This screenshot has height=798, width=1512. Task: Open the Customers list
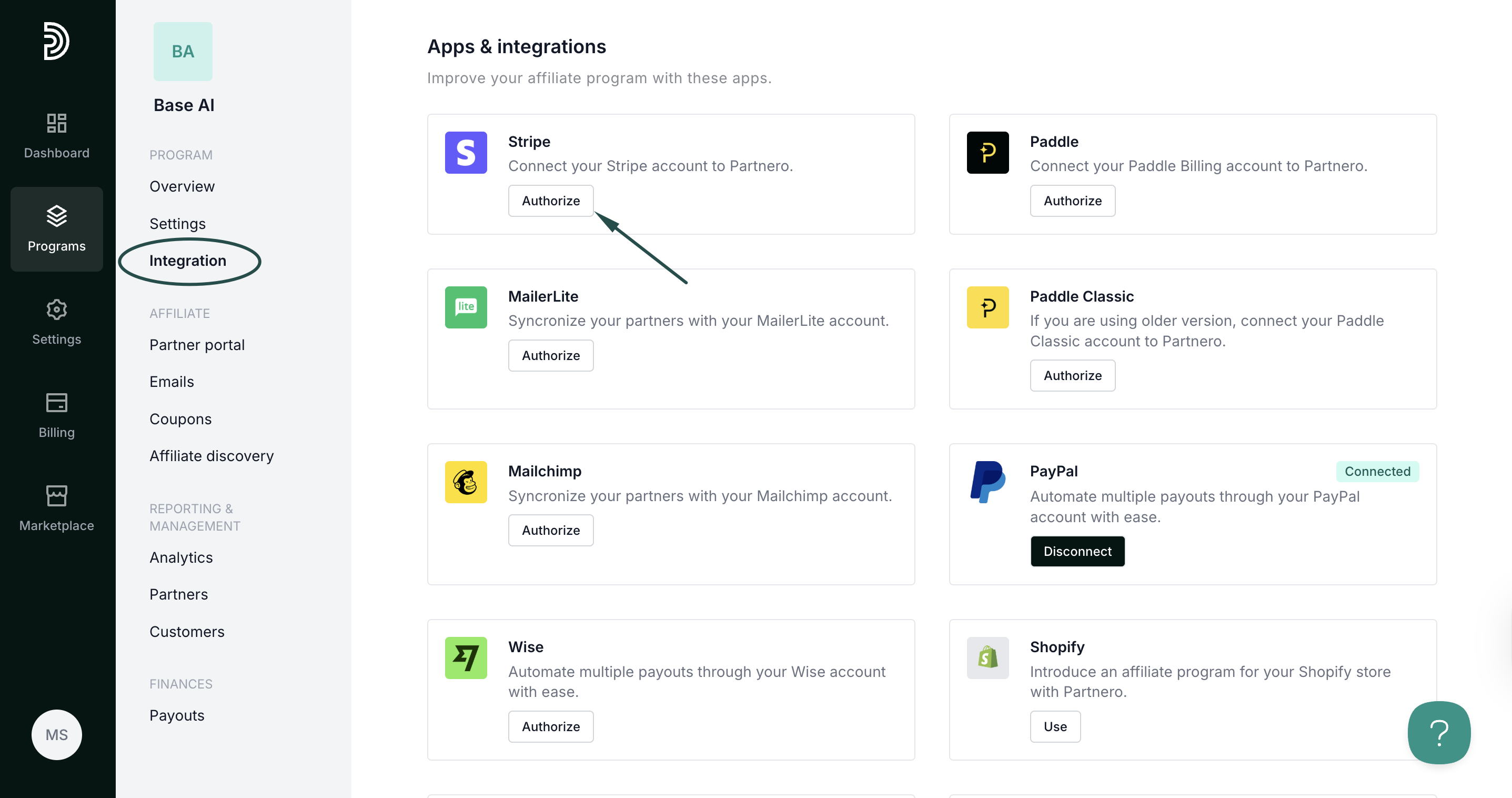point(187,632)
